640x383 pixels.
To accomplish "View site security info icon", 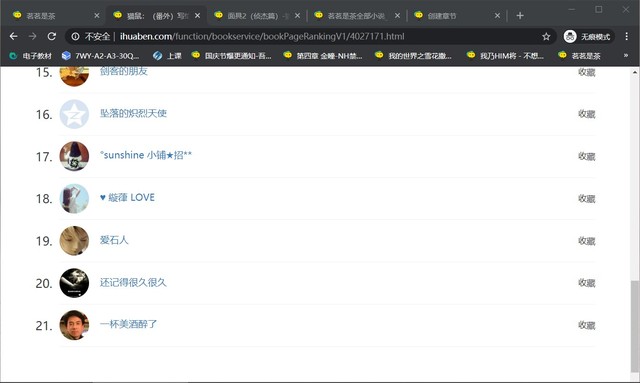I will pos(76,37).
